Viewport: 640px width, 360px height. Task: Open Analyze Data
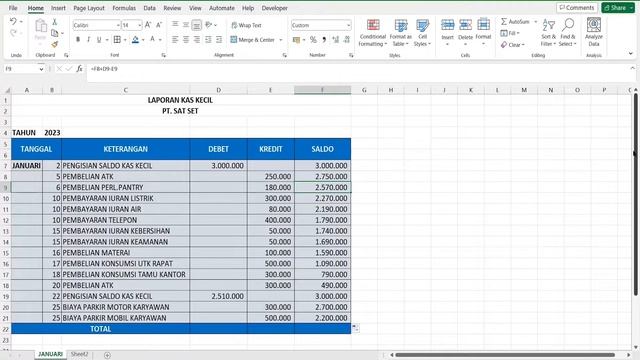(x=593, y=32)
